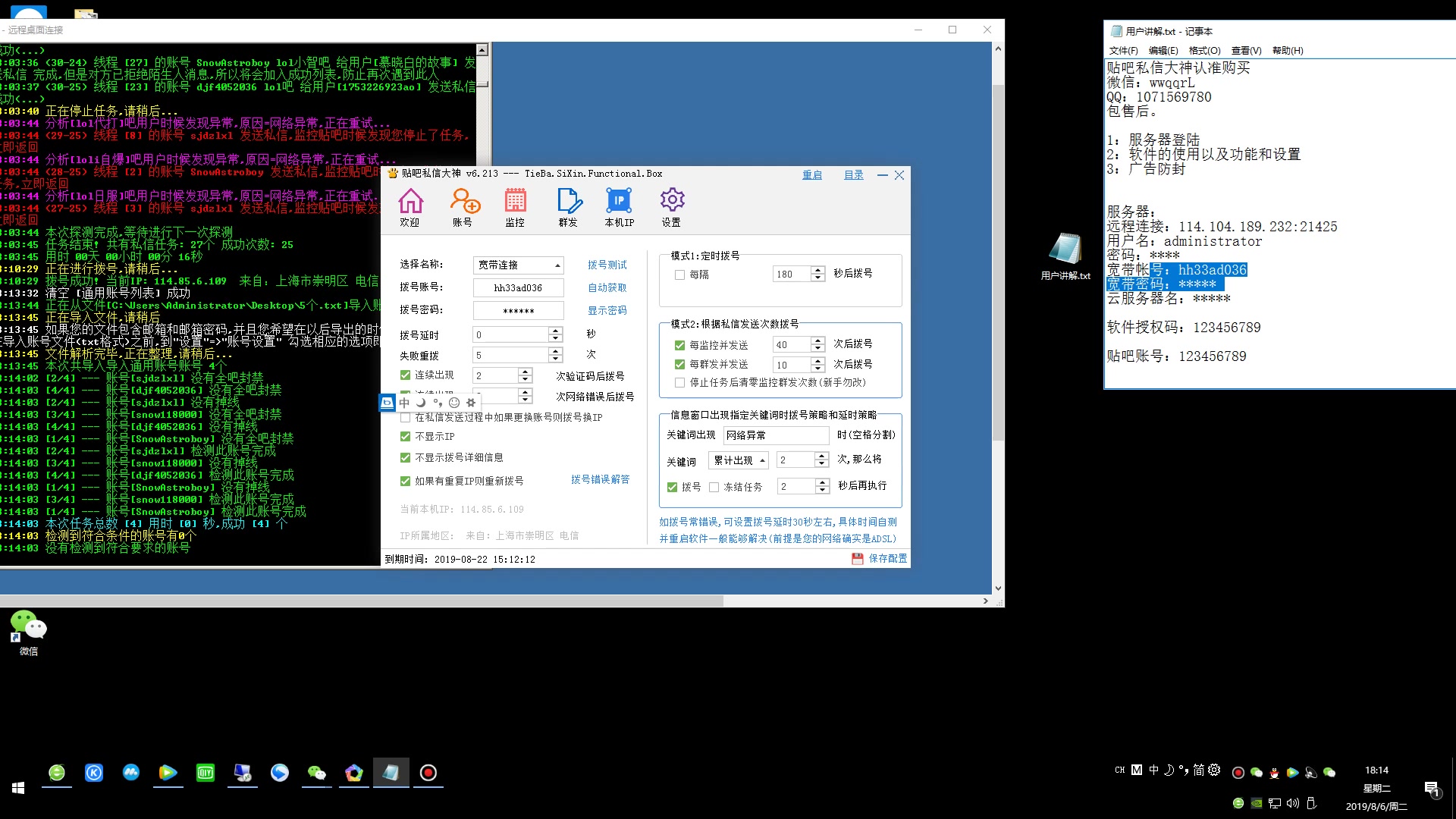Open 编辑(E) menu in Notepad
Viewport: 1456px width, 819px height.
(1163, 50)
